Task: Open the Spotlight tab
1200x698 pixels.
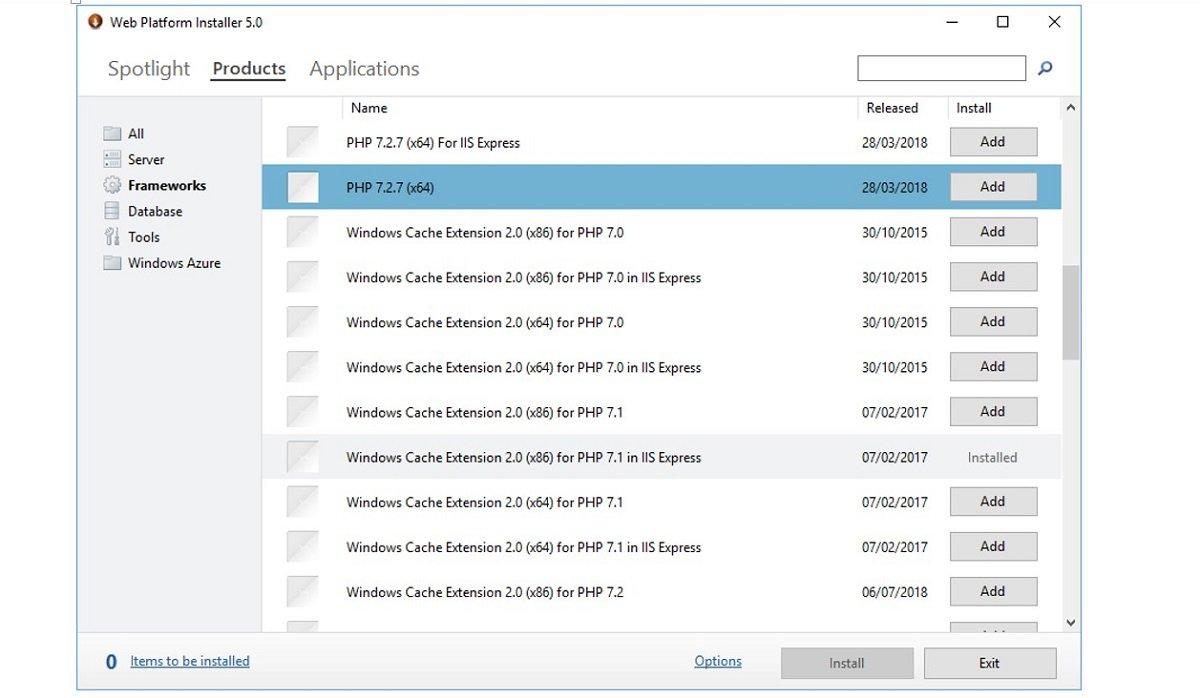Action: 149,69
